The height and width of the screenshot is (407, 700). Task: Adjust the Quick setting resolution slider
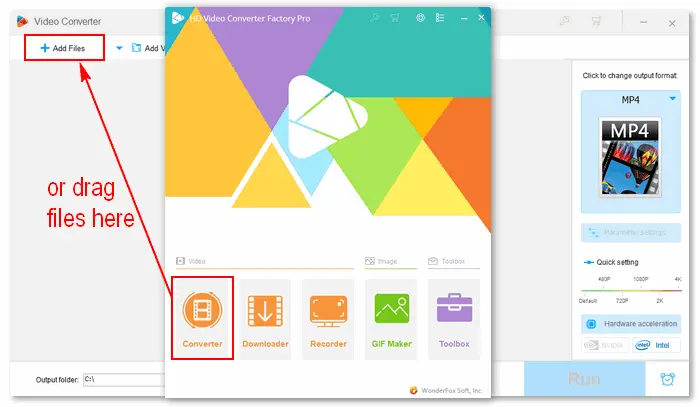coord(631,291)
